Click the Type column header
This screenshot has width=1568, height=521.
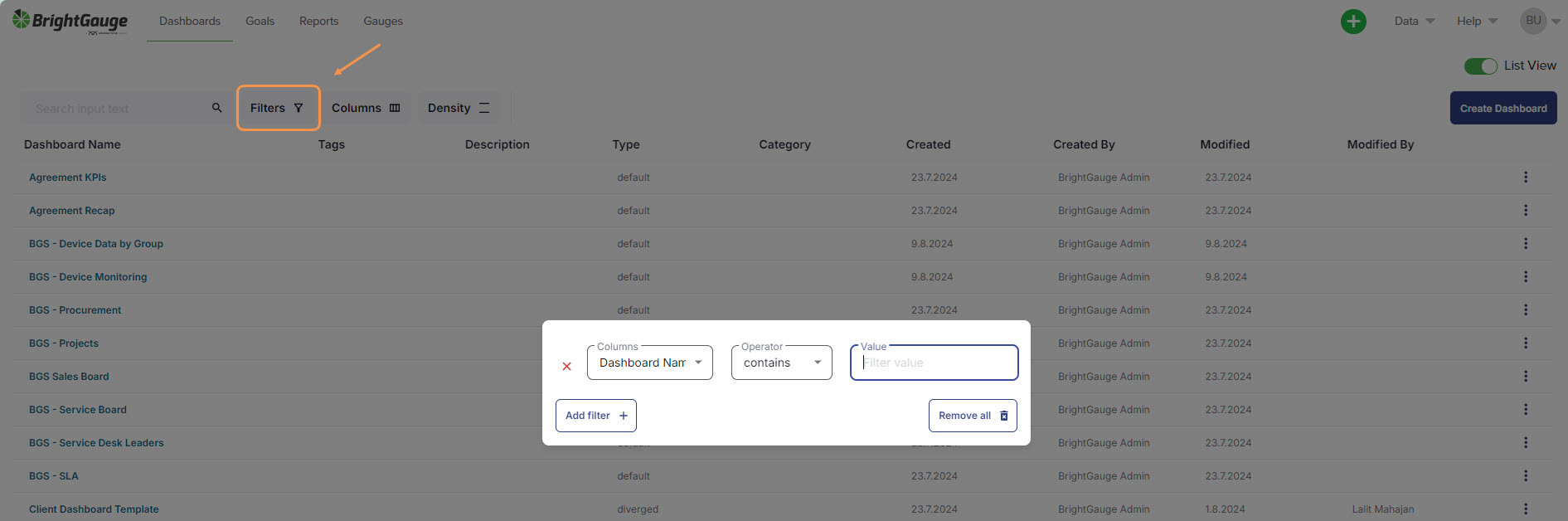[626, 144]
